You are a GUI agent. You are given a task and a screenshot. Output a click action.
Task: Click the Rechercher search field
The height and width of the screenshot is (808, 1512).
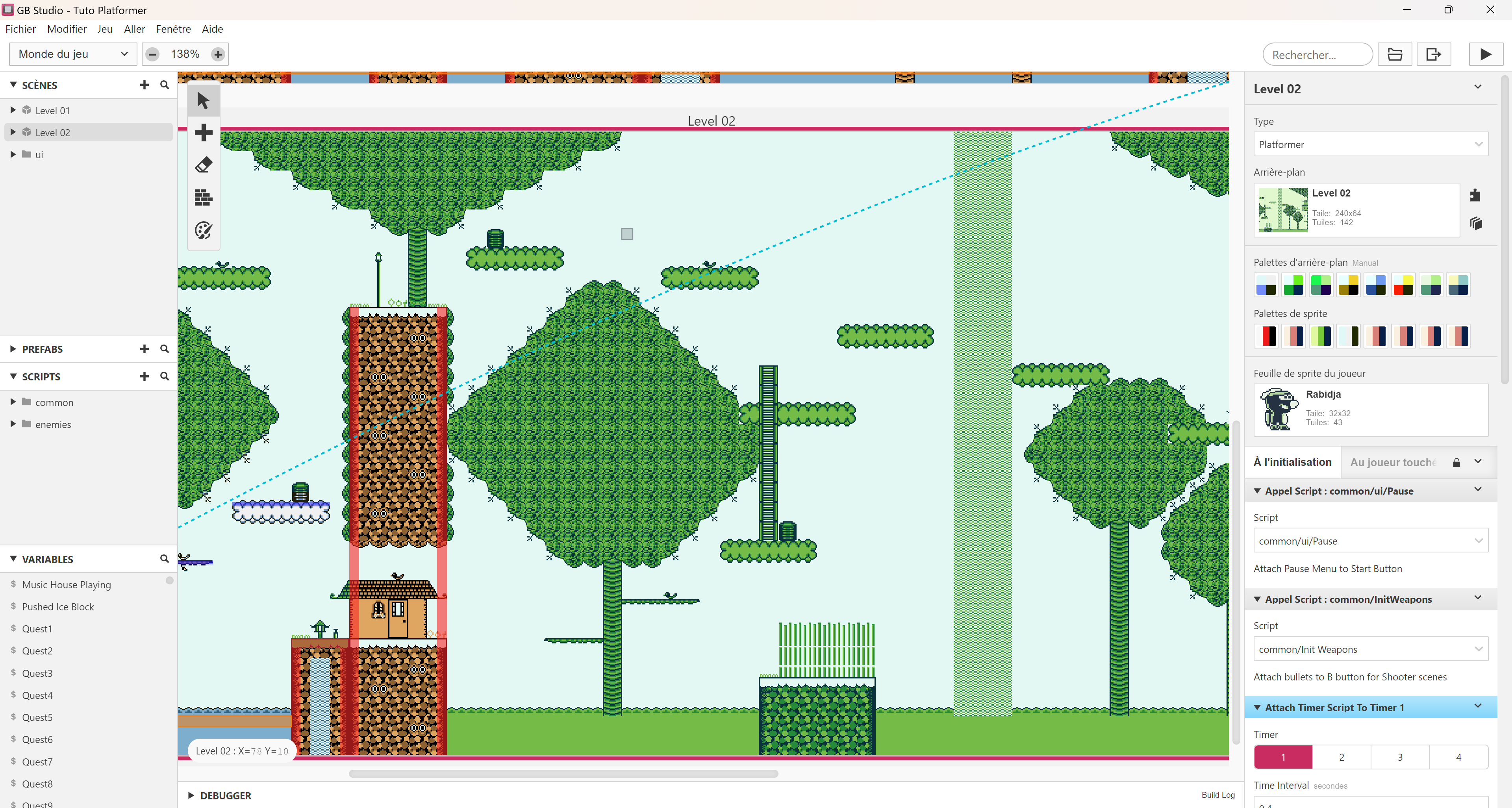click(1317, 55)
